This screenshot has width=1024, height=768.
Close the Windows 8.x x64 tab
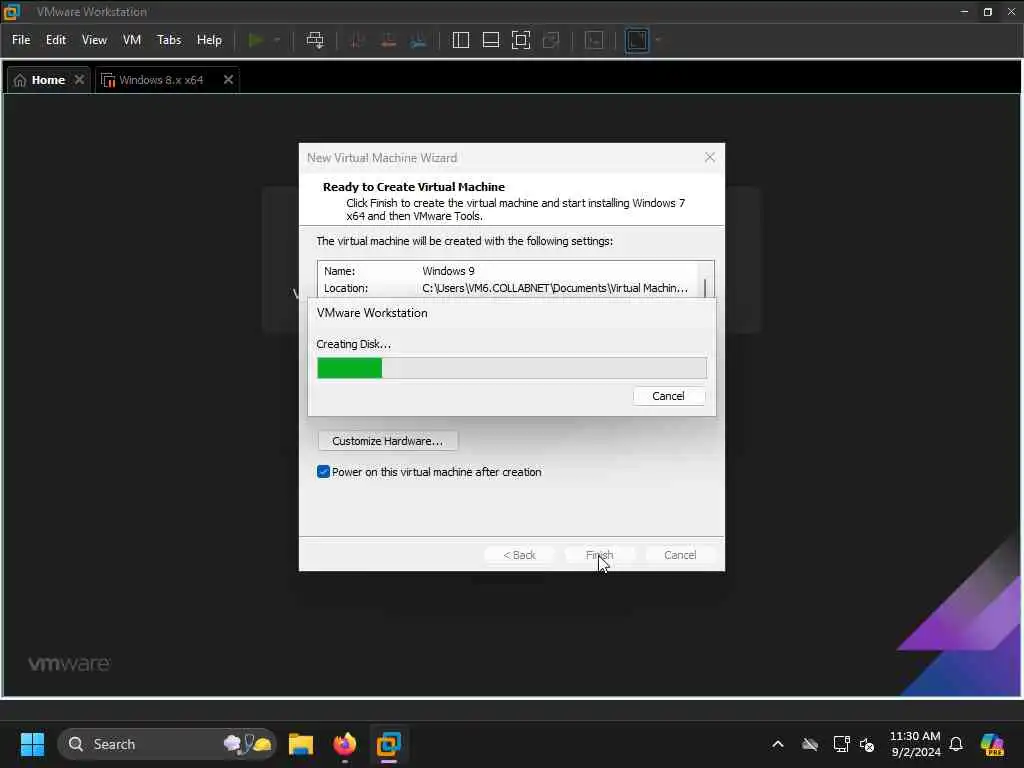228,79
